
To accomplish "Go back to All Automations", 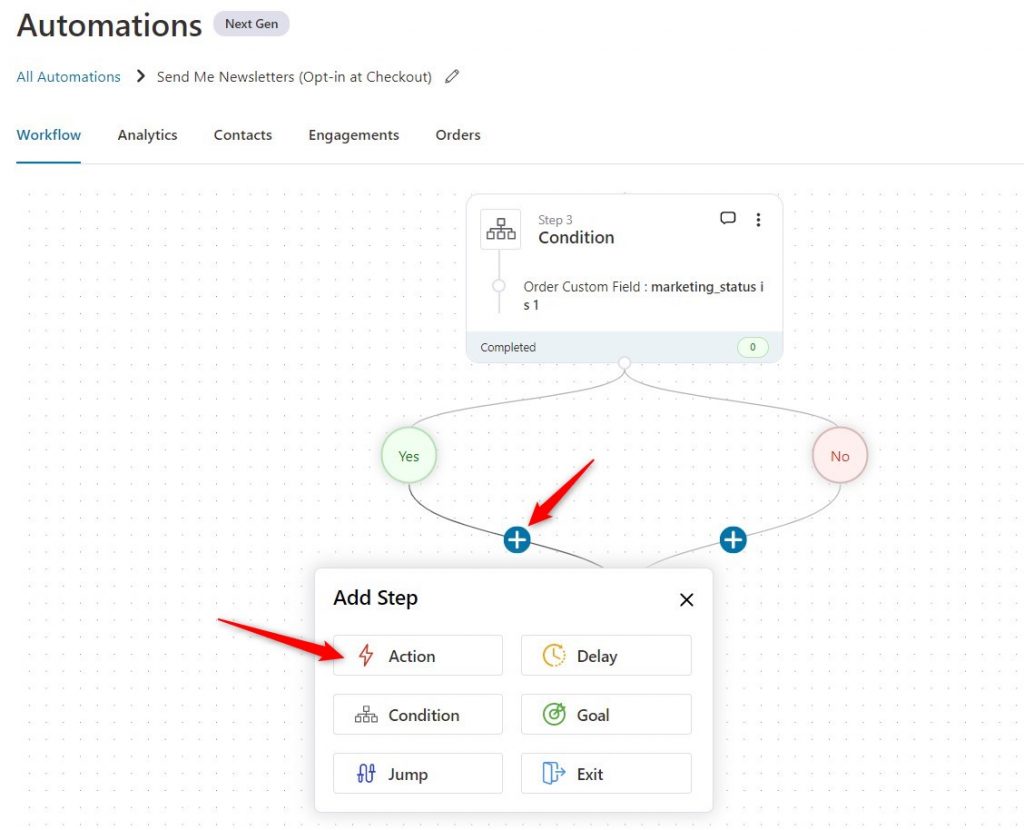I will coord(69,77).
